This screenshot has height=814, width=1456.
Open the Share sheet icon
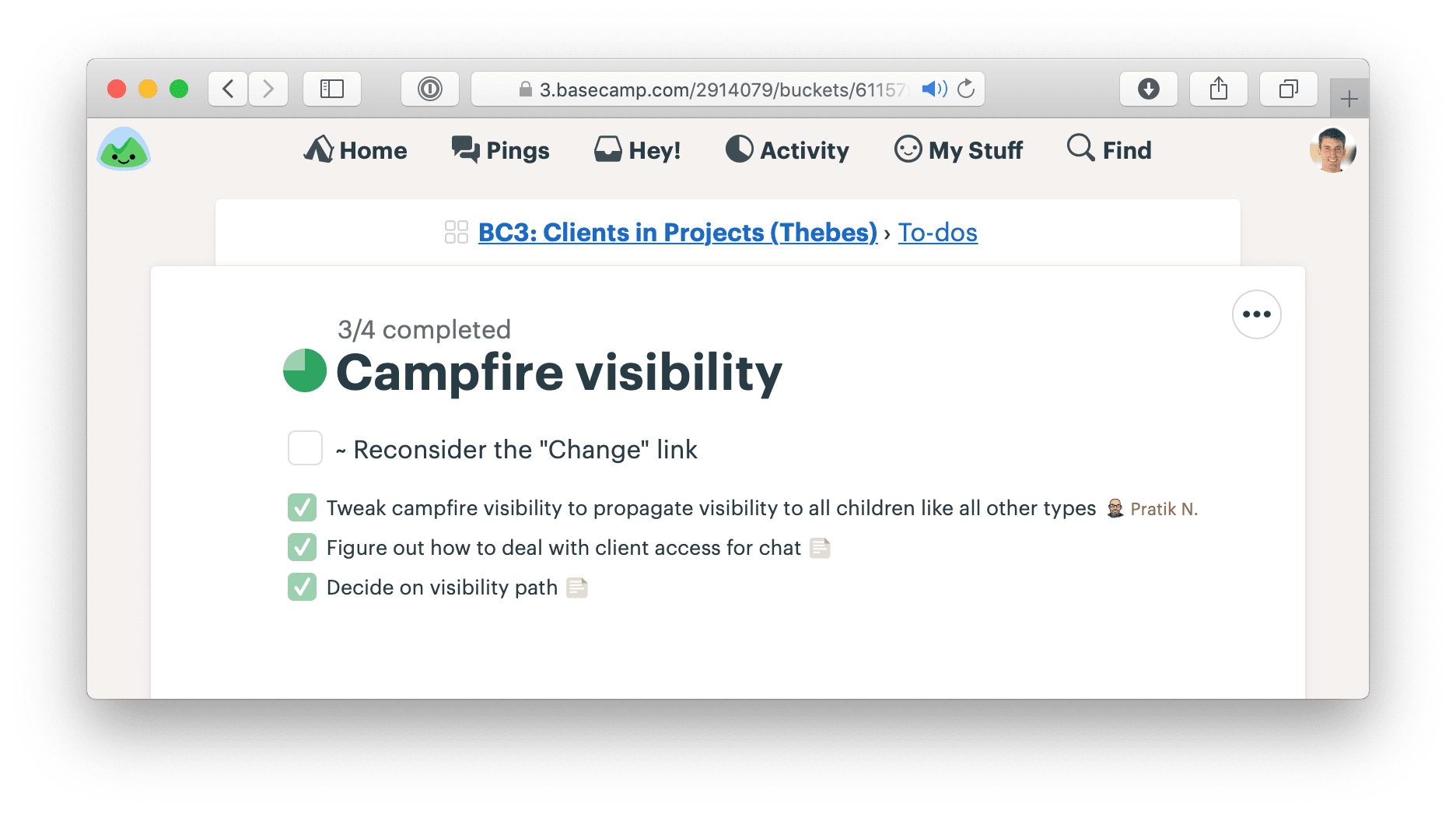click(x=1218, y=89)
